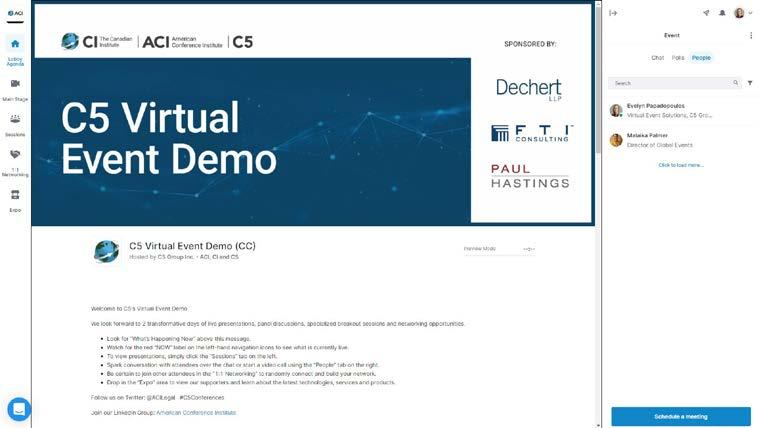Open the support chat bubble launcher
759x428 pixels.
point(19,409)
